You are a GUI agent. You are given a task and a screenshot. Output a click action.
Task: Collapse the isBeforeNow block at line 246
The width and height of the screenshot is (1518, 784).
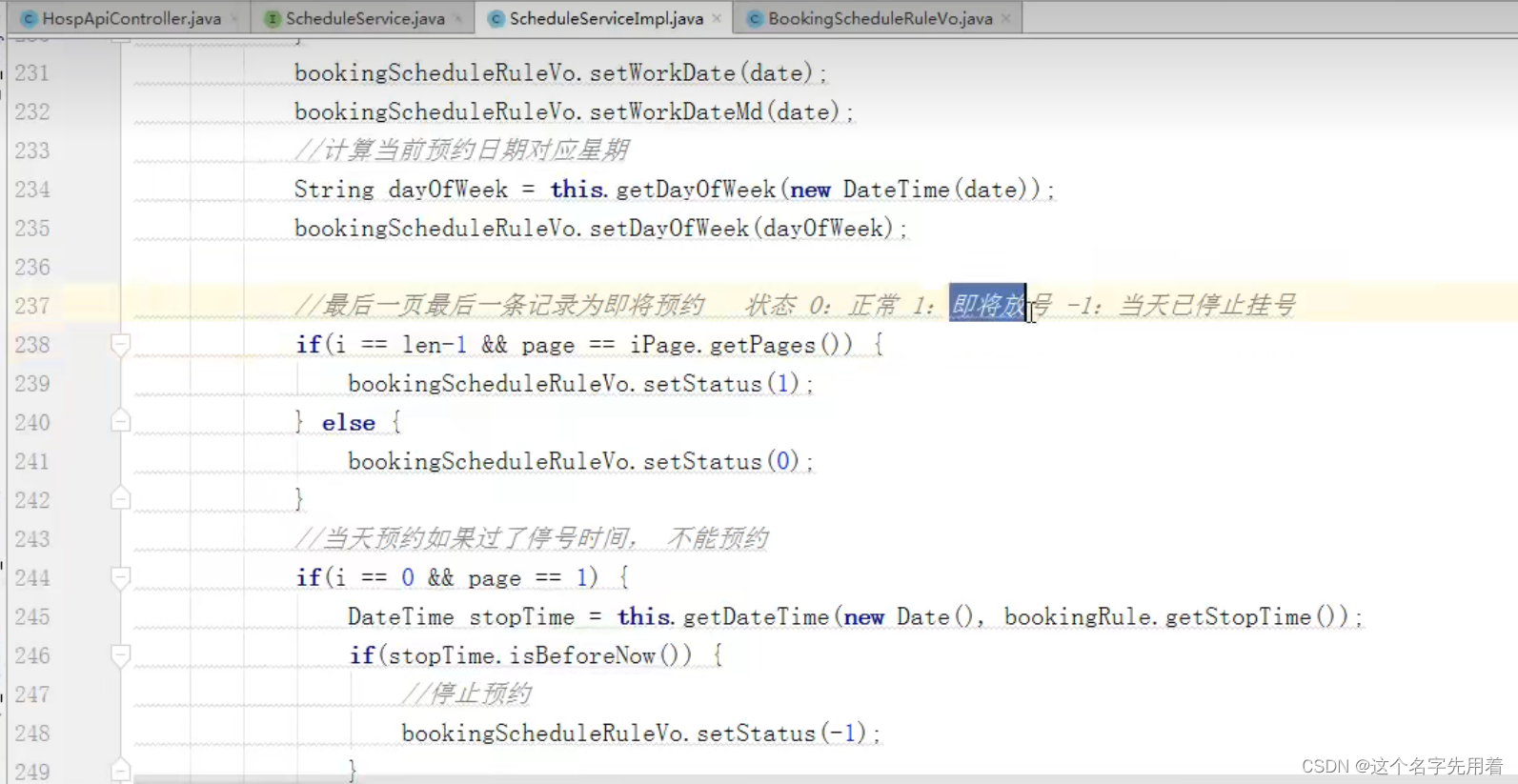[120, 654]
